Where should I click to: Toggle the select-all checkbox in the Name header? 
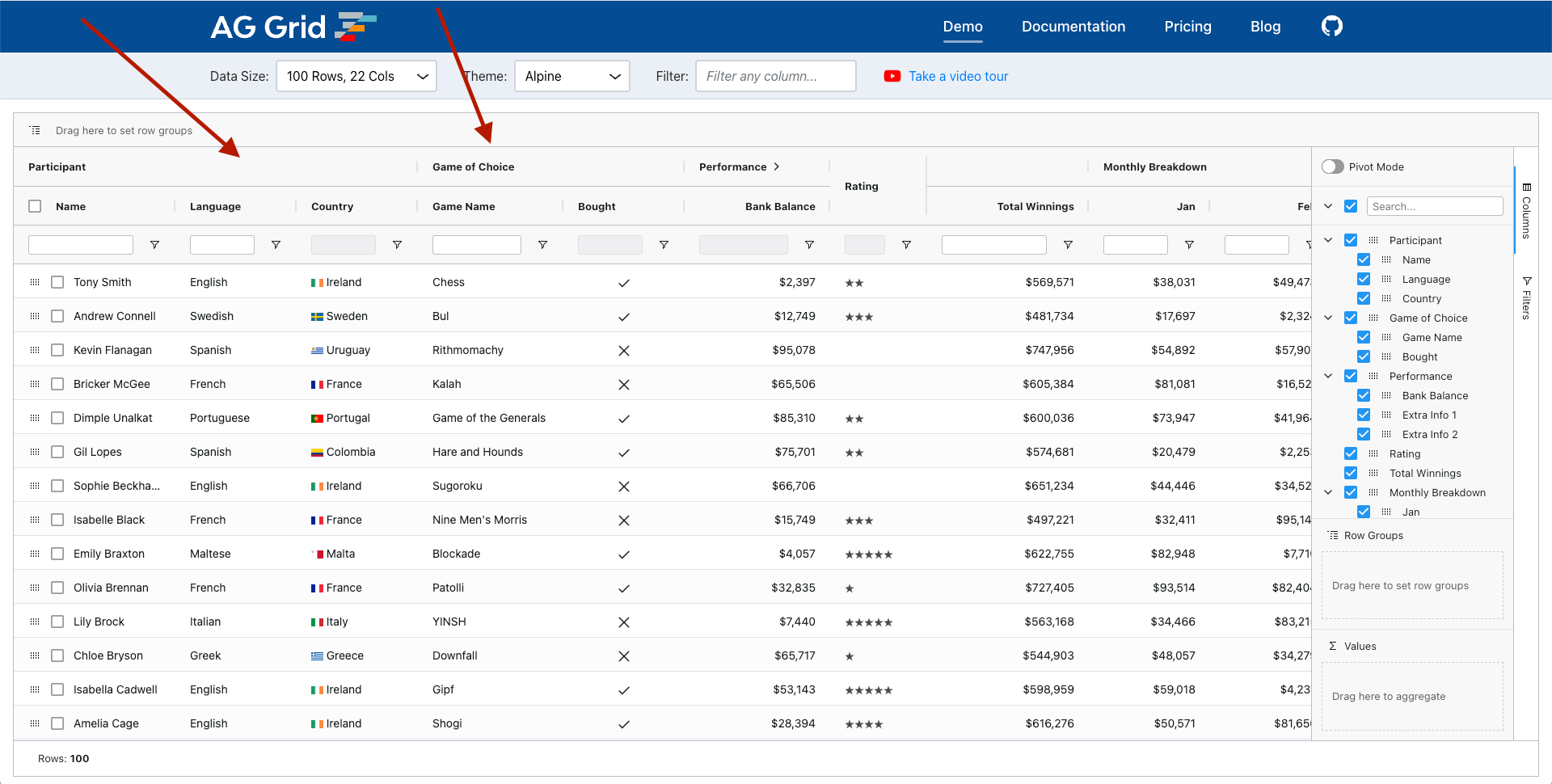pos(35,206)
